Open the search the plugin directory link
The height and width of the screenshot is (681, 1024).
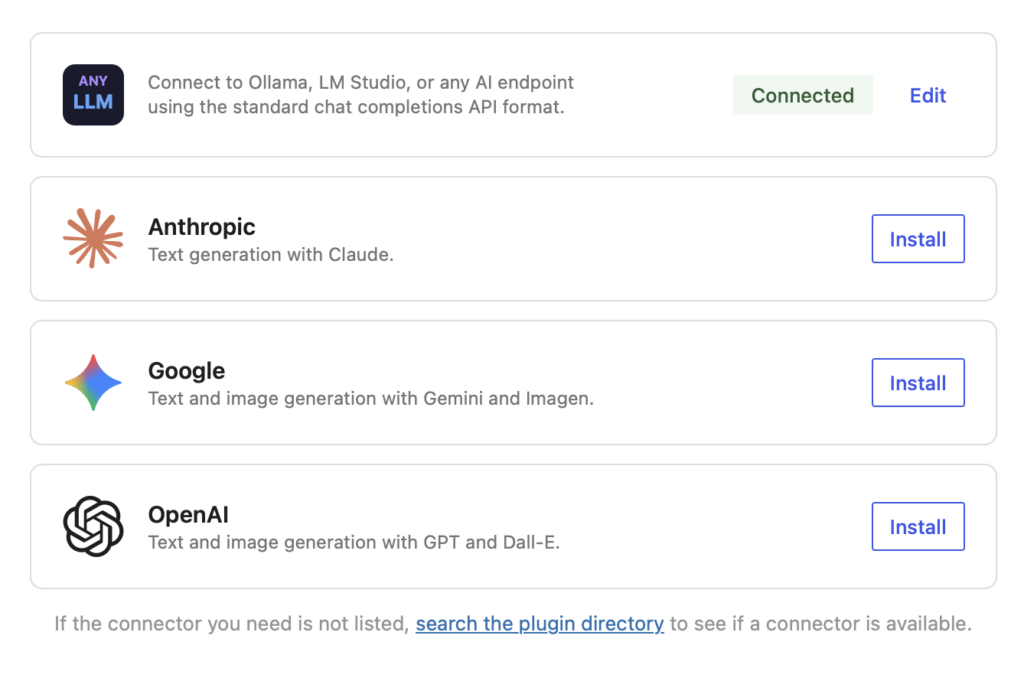coord(539,624)
